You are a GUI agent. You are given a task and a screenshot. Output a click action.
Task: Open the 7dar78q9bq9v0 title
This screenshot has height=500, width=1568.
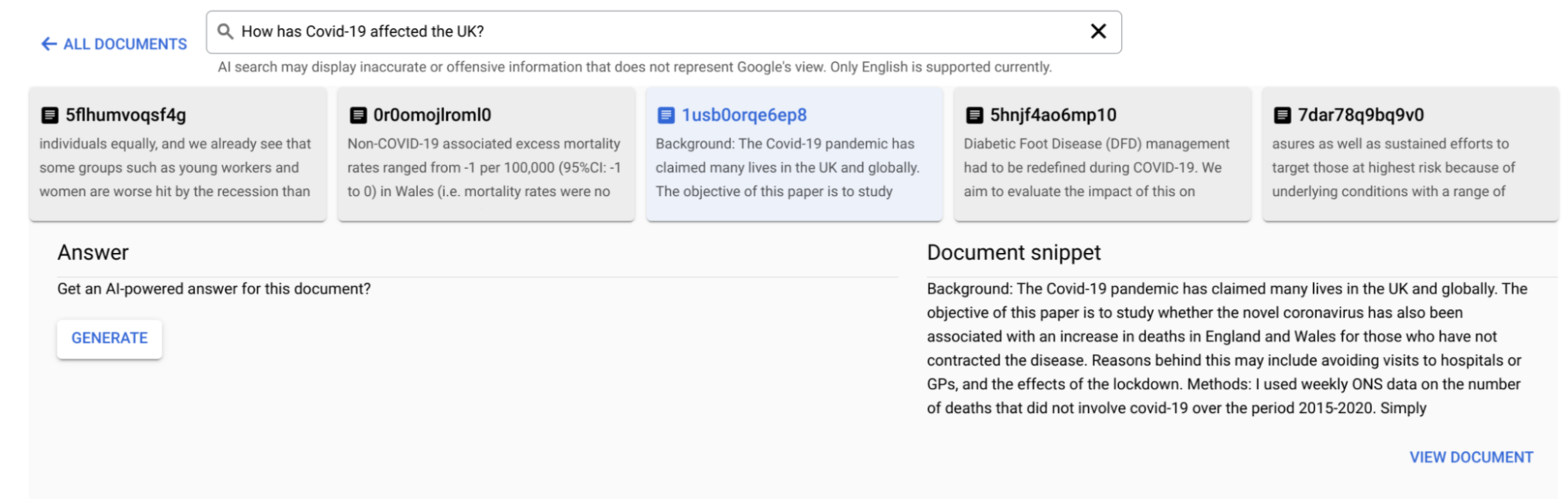(x=1360, y=115)
